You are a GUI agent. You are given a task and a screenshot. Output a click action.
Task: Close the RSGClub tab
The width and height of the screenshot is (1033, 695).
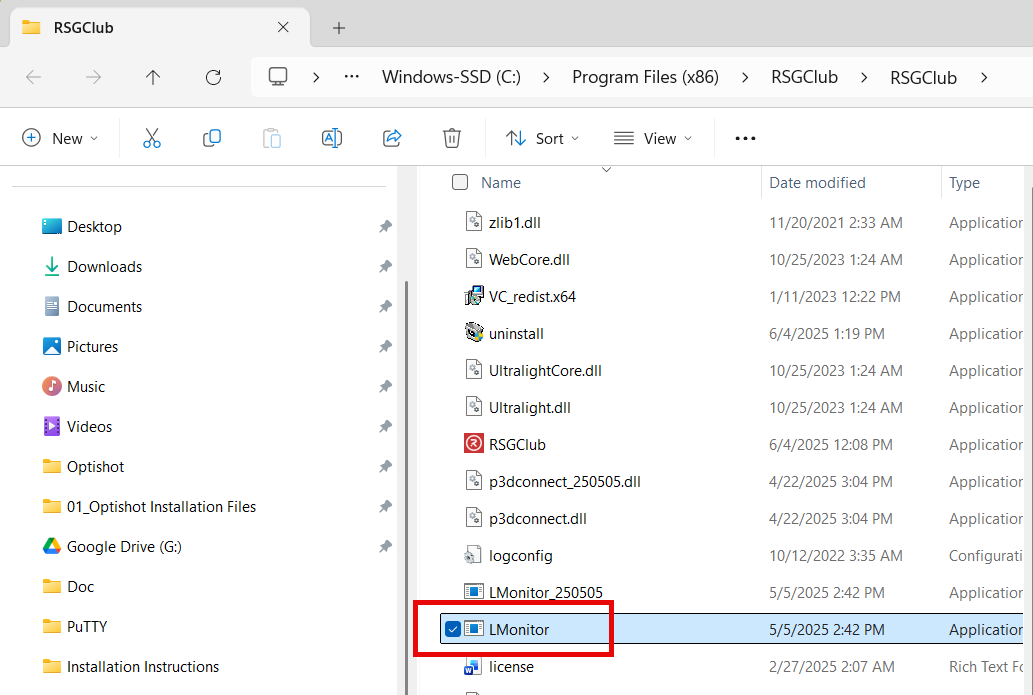pos(283,27)
